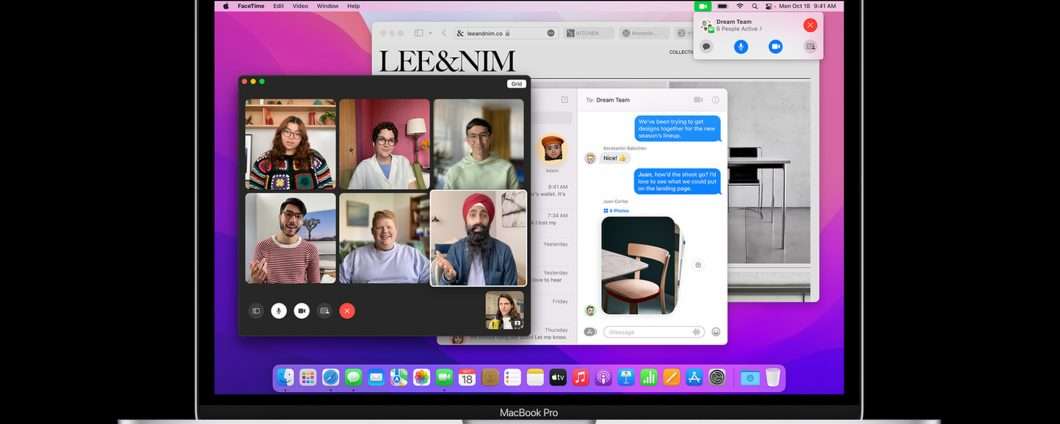
Task: Switch FaceTime layout using Grid button
Action: [x=516, y=84]
